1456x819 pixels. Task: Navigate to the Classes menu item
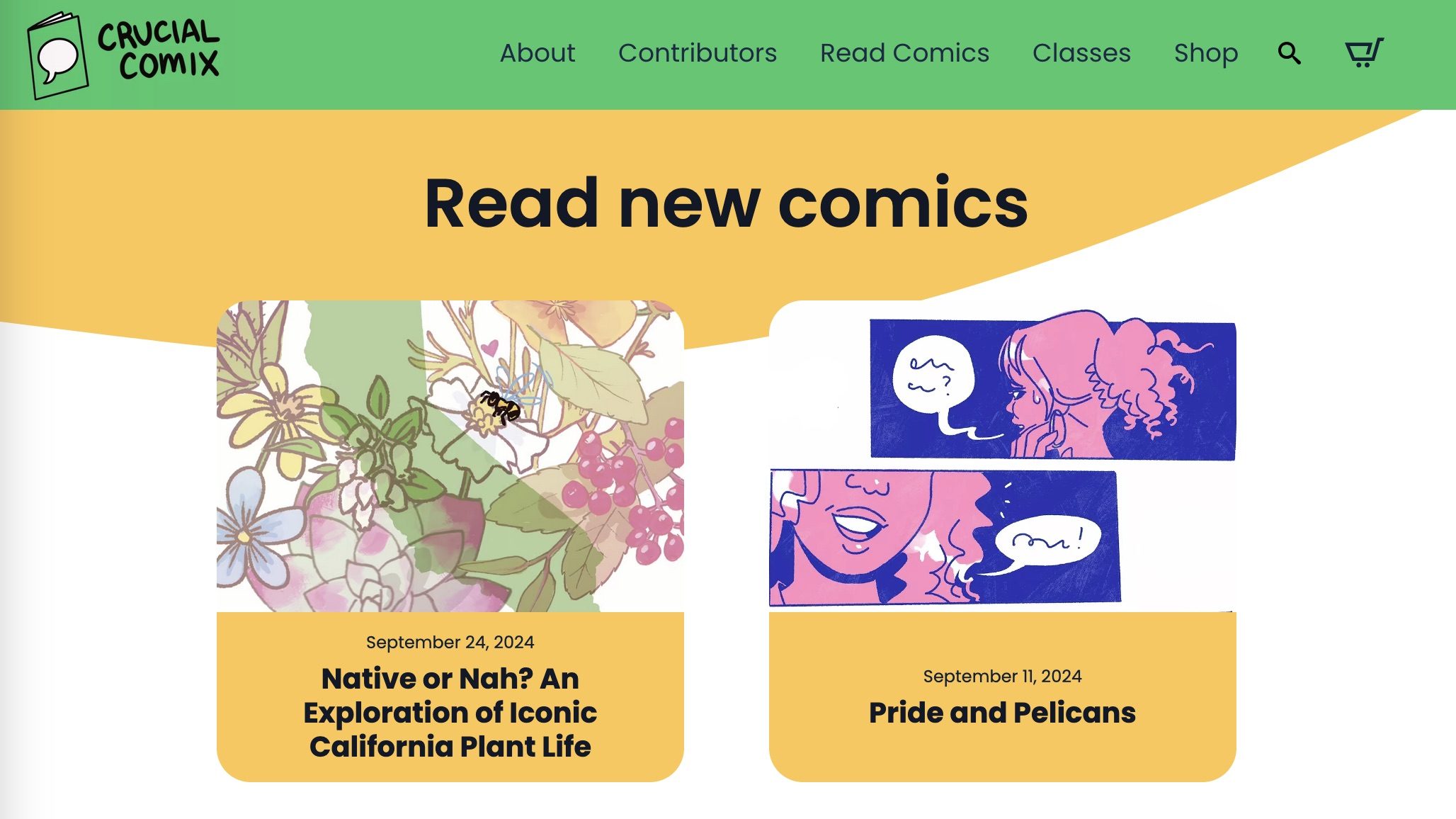[1081, 52]
